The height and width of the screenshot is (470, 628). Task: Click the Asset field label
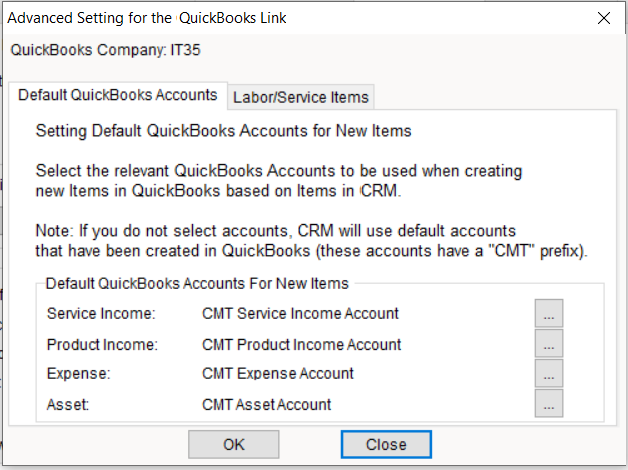(67, 405)
